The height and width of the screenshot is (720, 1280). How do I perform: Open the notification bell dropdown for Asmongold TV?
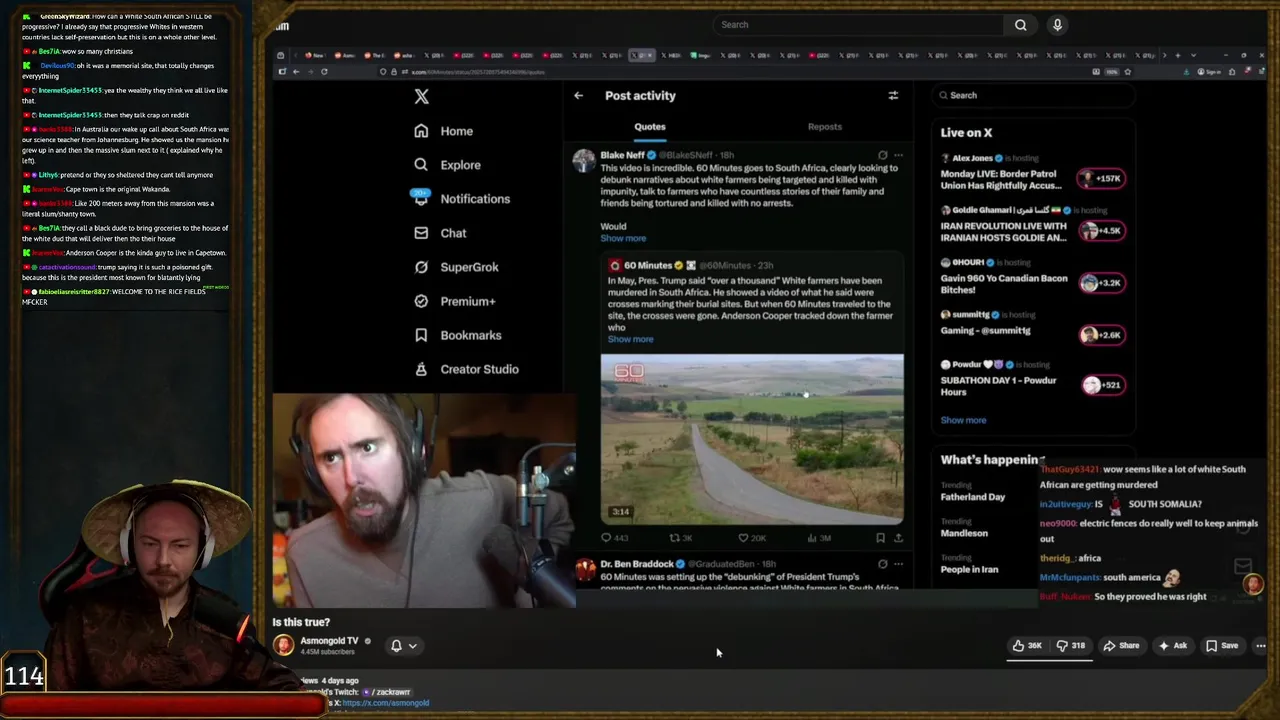pos(403,646)
